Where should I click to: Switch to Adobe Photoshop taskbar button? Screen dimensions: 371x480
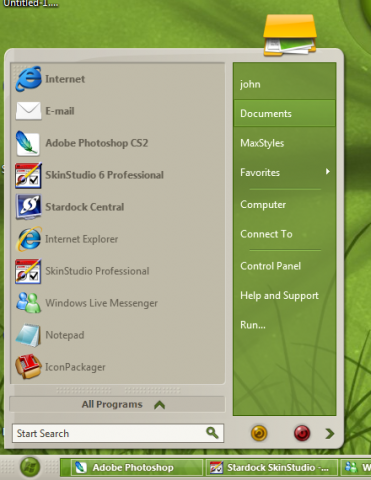point(137,467)
